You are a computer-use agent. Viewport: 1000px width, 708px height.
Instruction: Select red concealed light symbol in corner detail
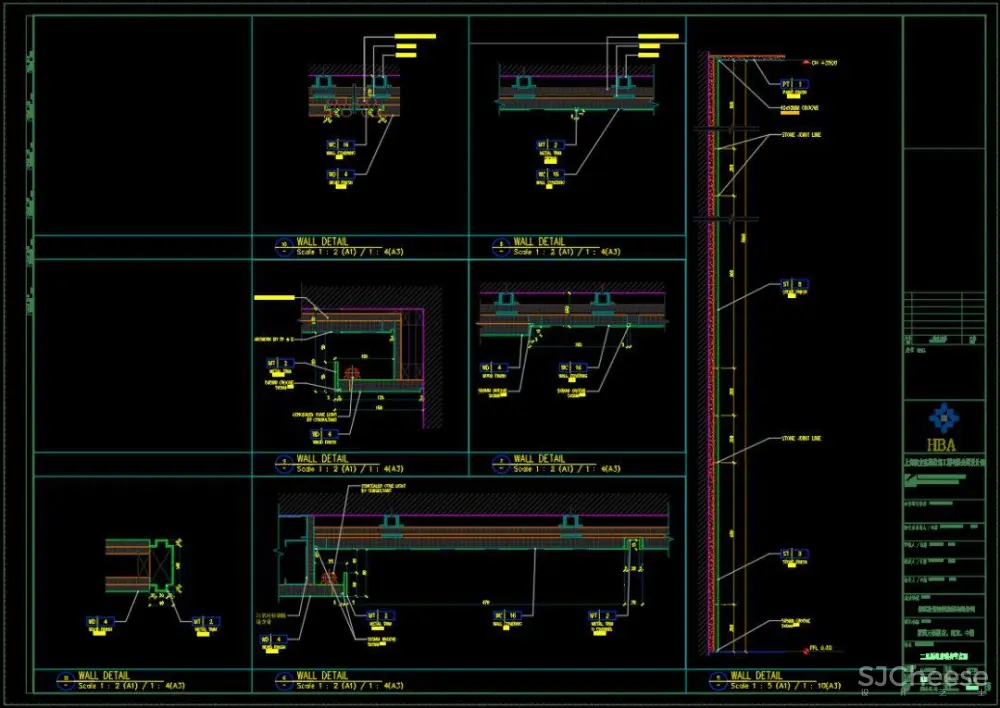[x=351, y=374]
